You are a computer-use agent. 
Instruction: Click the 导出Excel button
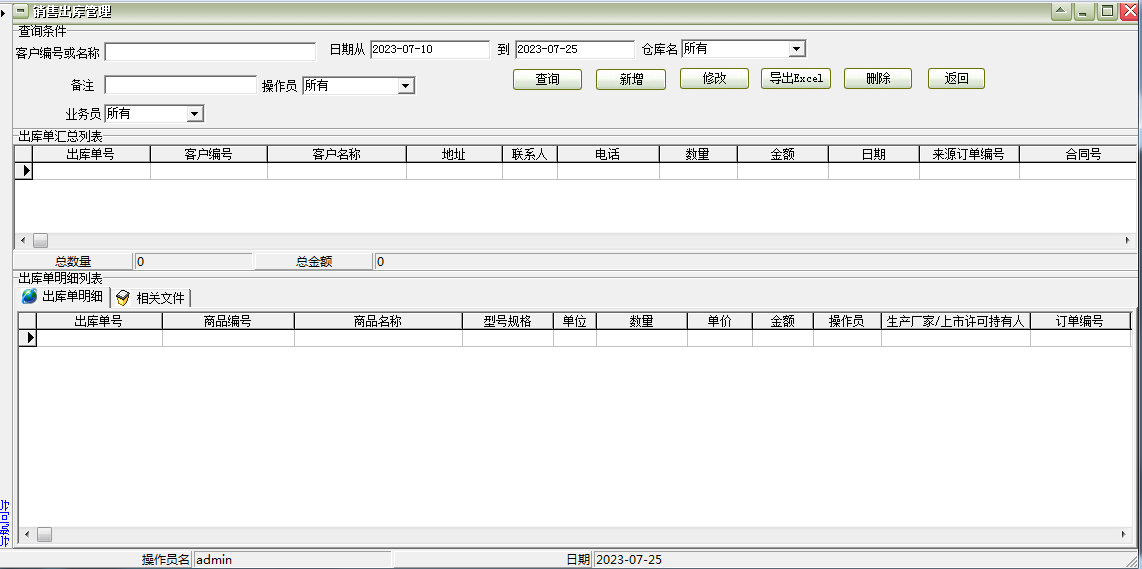[x=795, y=79]
